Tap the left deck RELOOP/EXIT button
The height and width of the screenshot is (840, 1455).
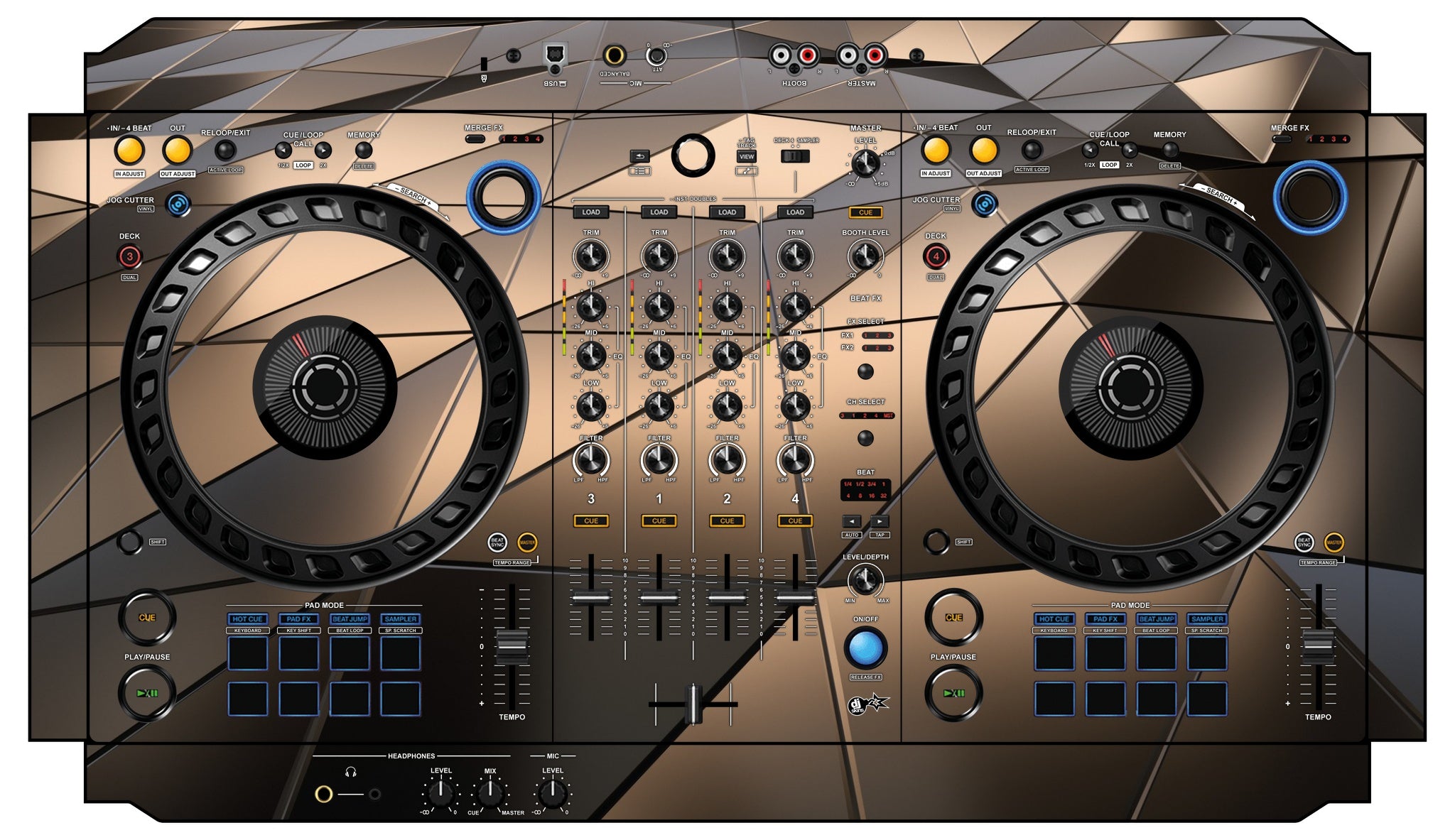tap(225, 151)
